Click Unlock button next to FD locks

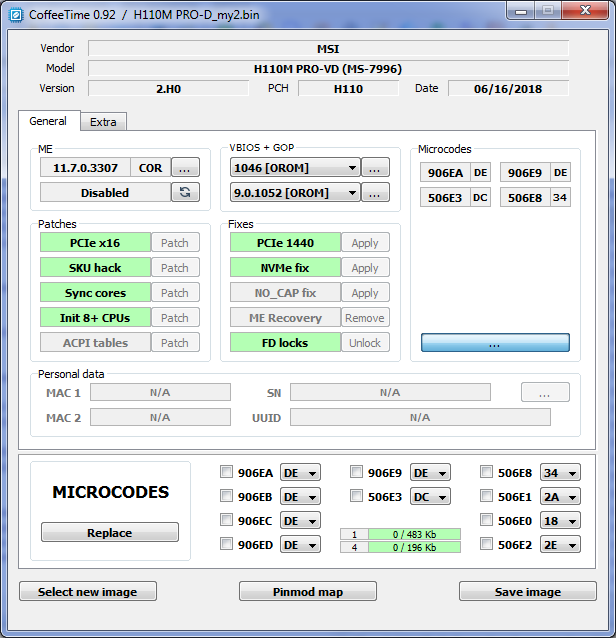point(365,343)
